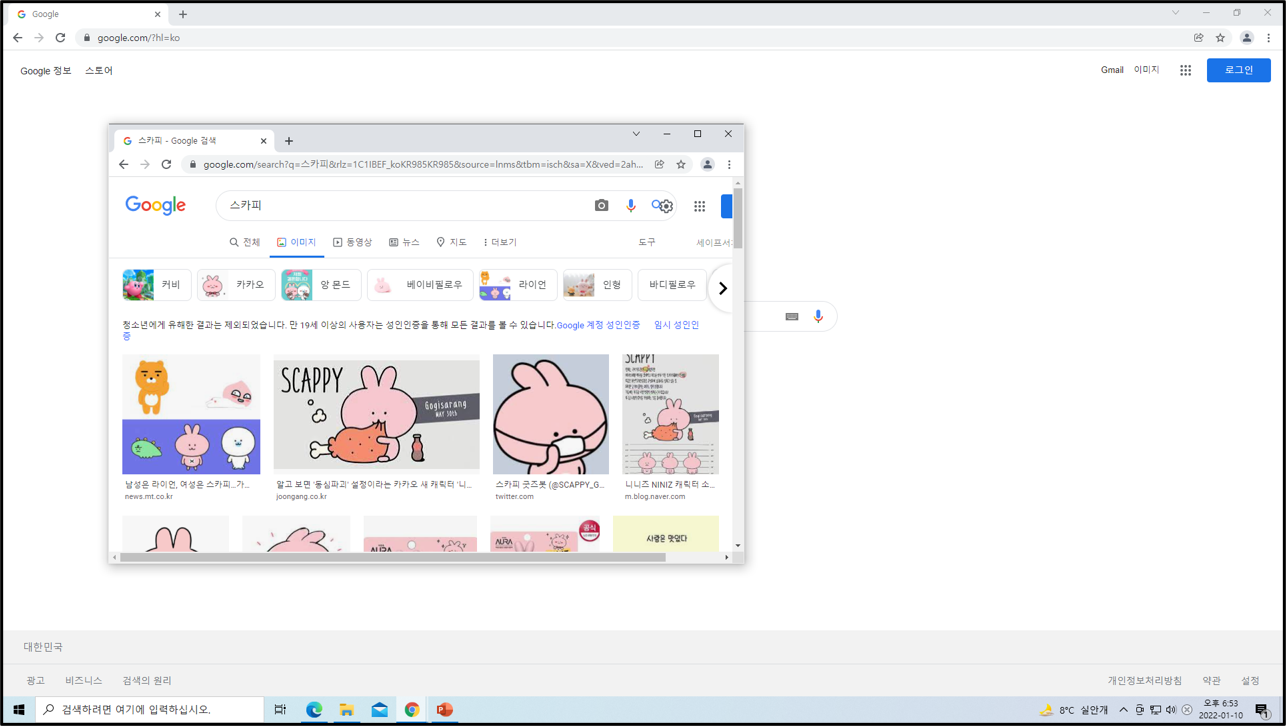Viewport: 1286px width, 726px height.
Task: Switch to 동영상 results tab
Action: click(353, 242)
